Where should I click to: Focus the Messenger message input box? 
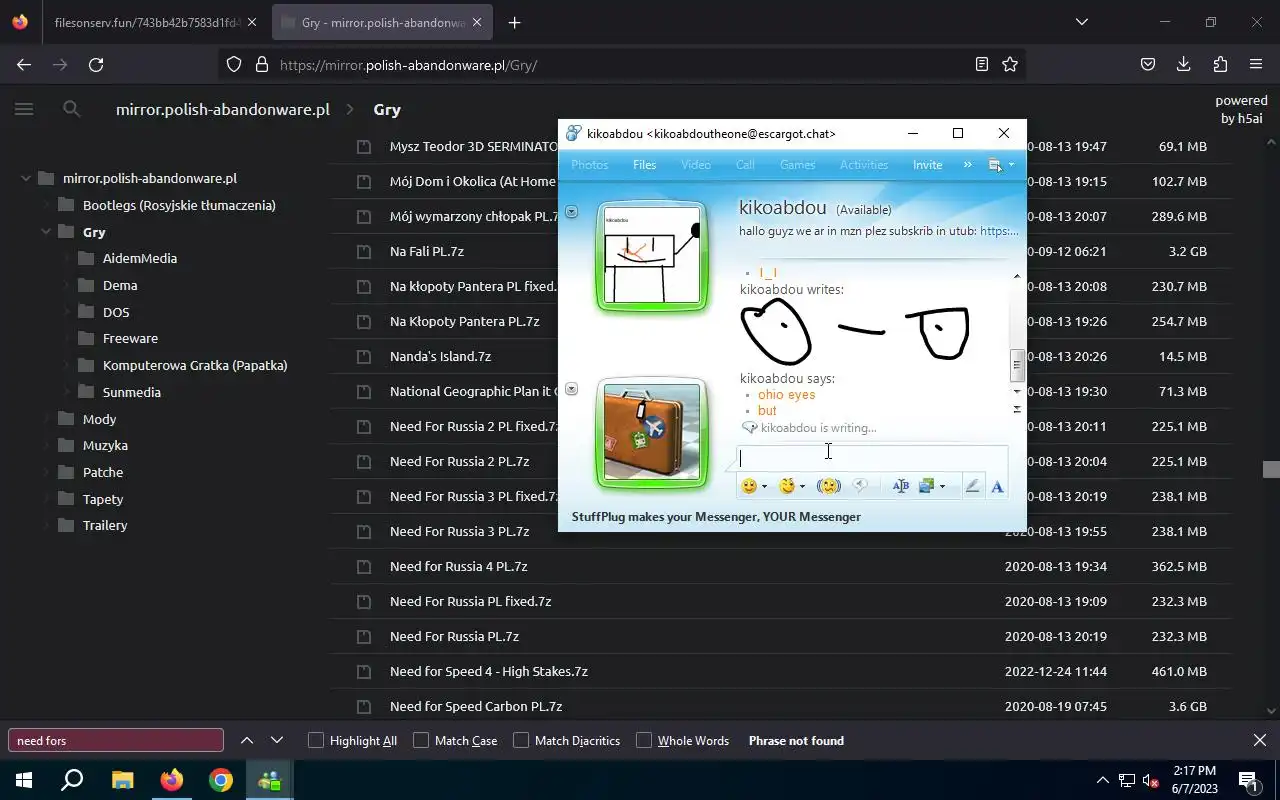[x=872, y=457]
